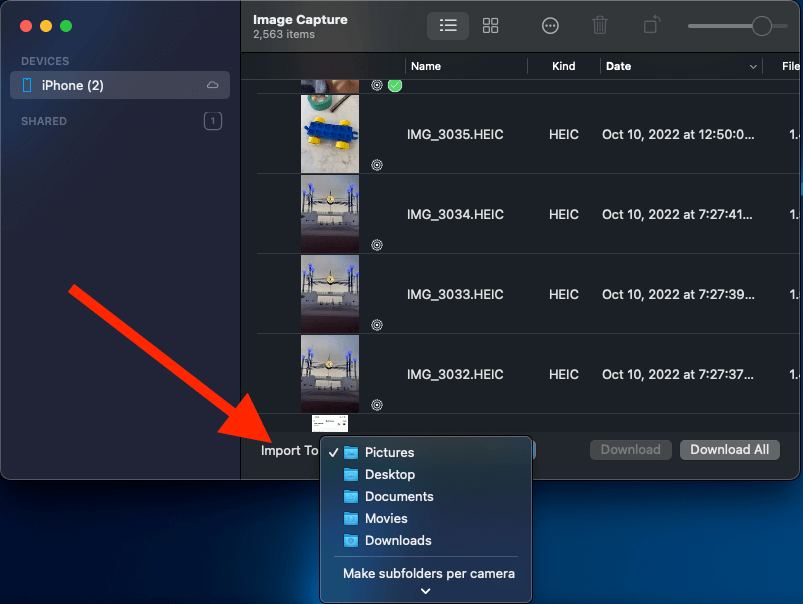Click the cloud icon beside iPhone (2)
Screen dimensions: 803x604
pos(213,85)
